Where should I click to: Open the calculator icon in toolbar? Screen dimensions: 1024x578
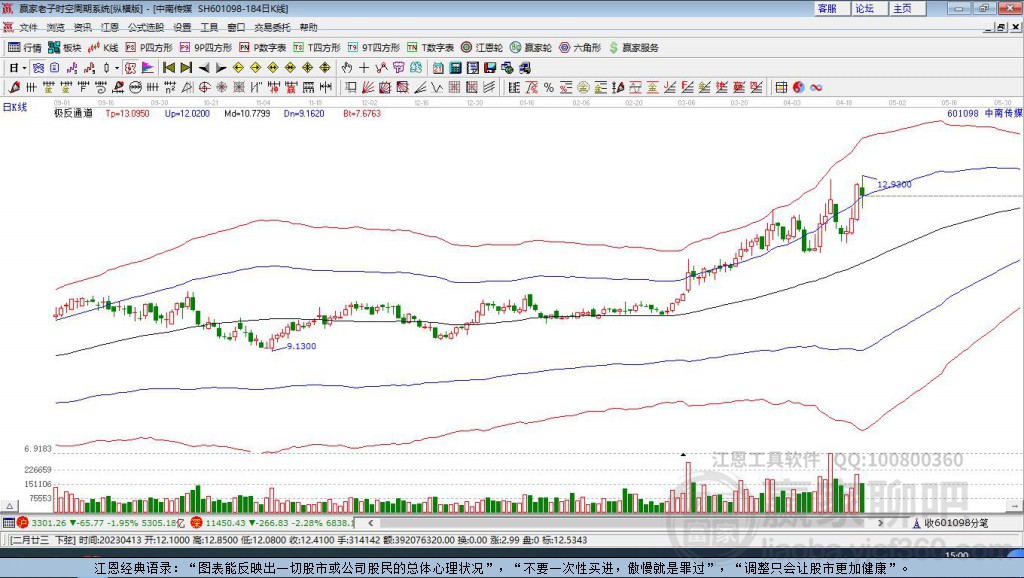click(x=455, y=68)
